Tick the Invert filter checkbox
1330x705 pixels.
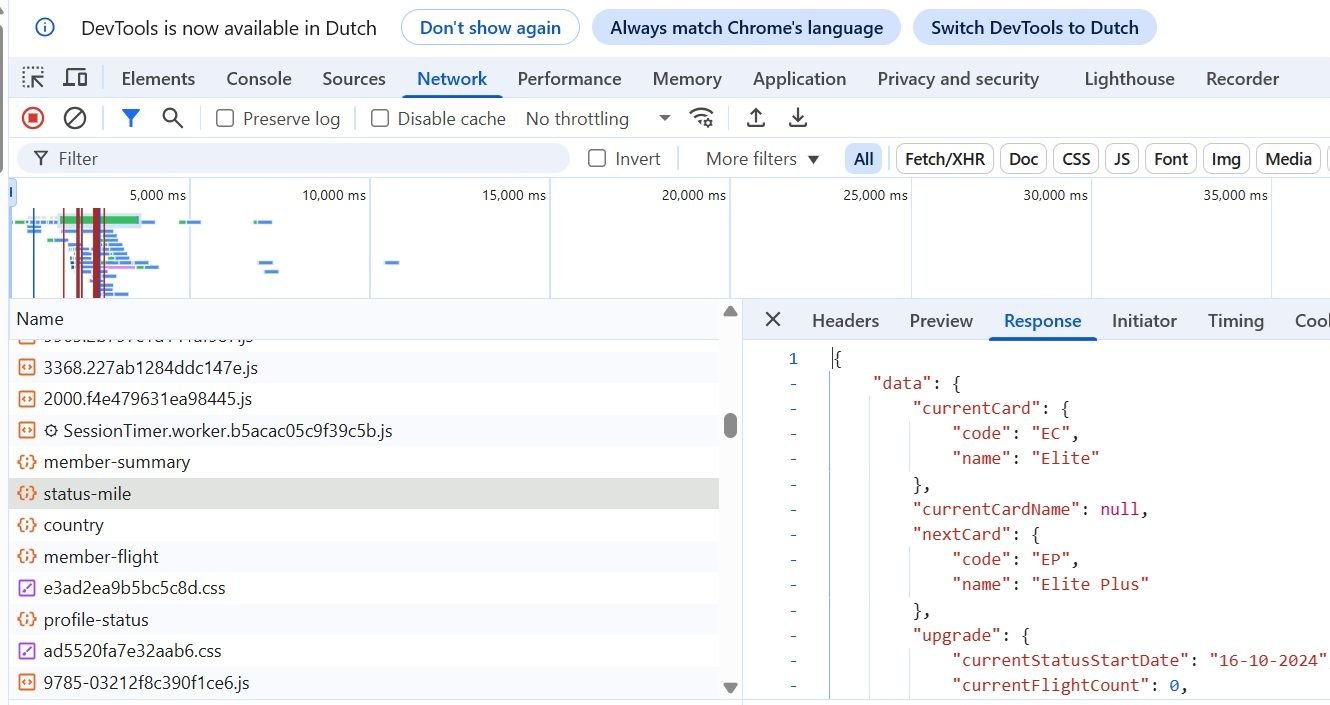point(597,159)
